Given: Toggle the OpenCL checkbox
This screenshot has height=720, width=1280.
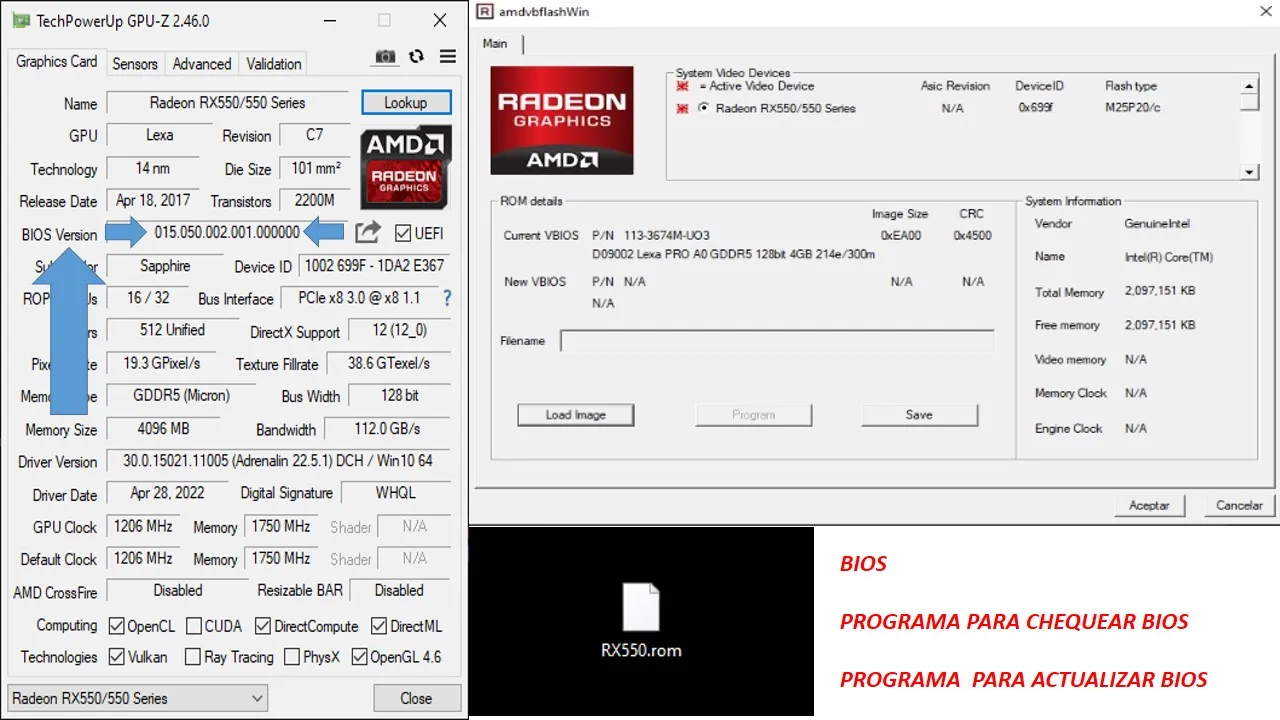Looking at the screenshot, I should click(x=116, y=626).
